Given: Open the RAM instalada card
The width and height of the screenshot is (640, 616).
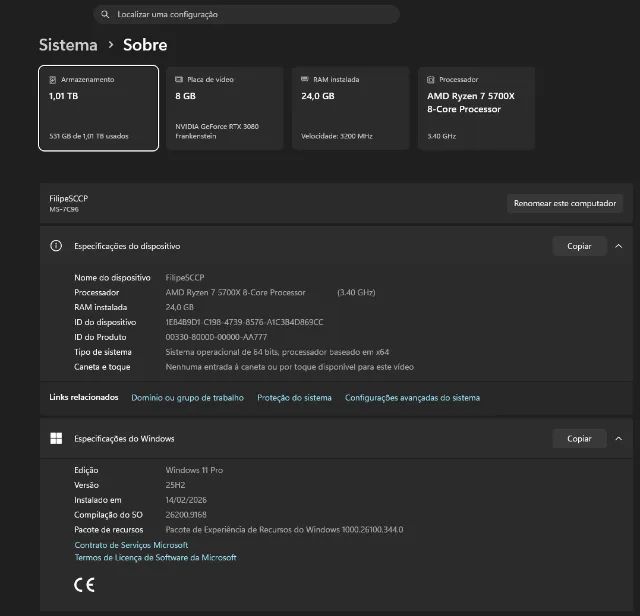Looking at the screenshot, I should click(x=351, y=108).
